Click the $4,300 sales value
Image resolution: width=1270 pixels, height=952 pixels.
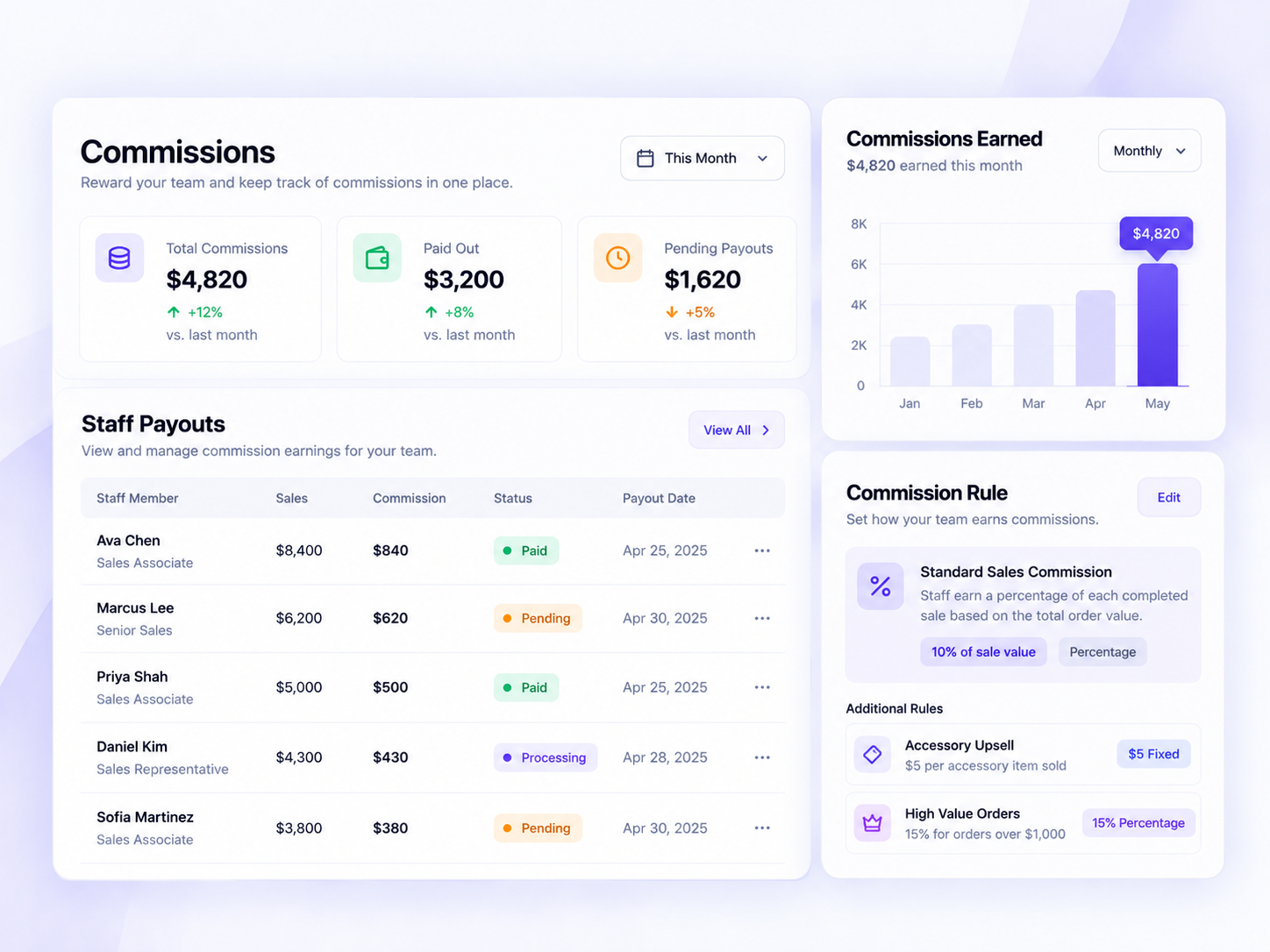click(299, 757)
